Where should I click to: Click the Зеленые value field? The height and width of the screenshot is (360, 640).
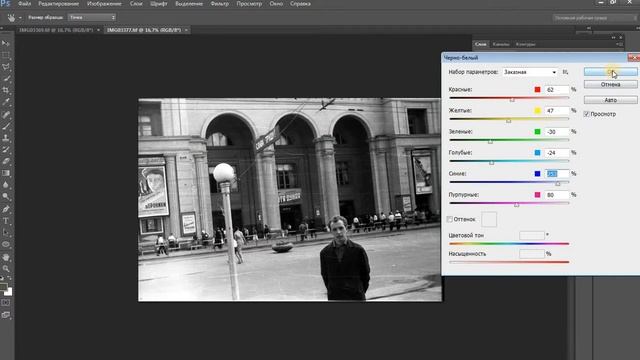(x=557, y=132)
